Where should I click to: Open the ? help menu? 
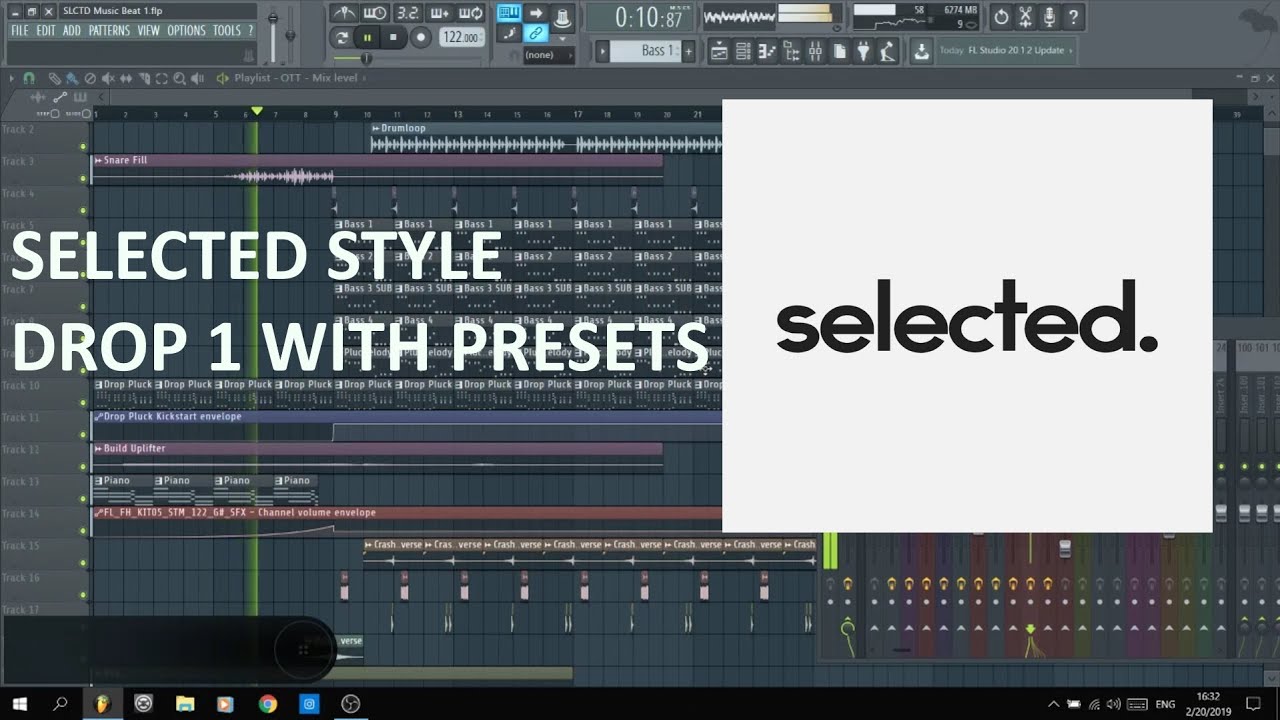coord(251,31)
